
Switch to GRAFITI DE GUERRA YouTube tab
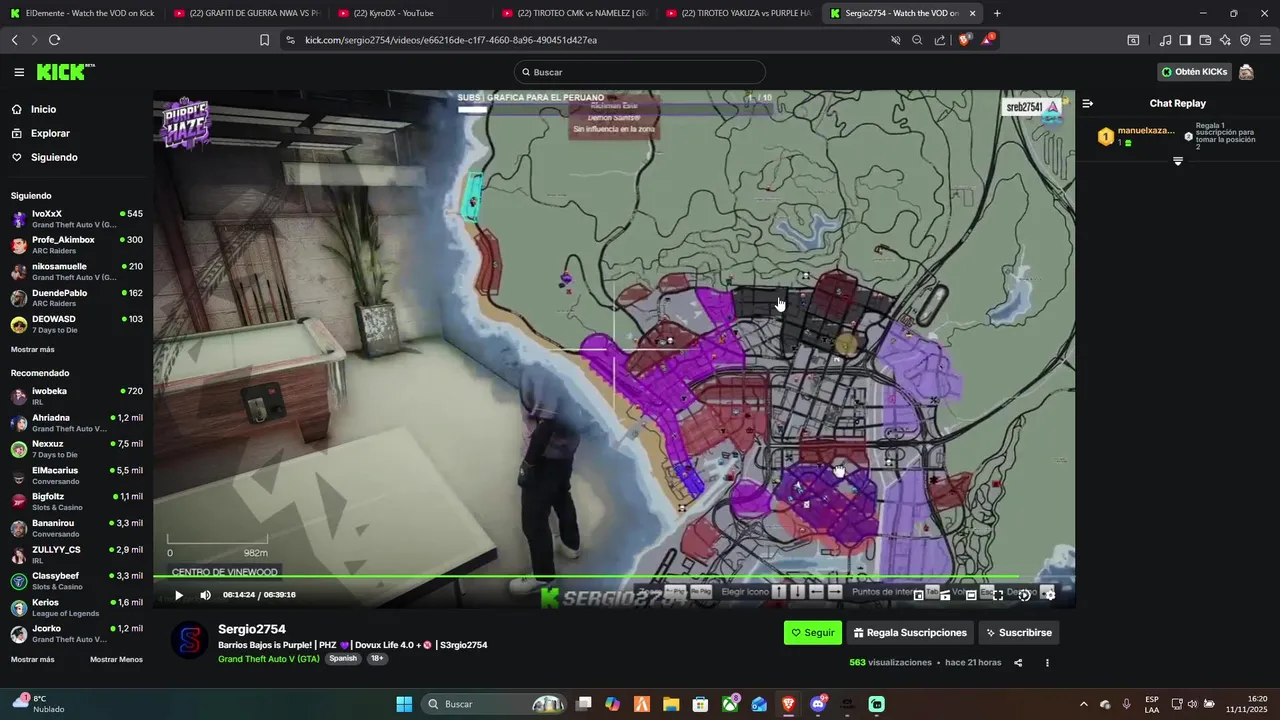point(246,13)
